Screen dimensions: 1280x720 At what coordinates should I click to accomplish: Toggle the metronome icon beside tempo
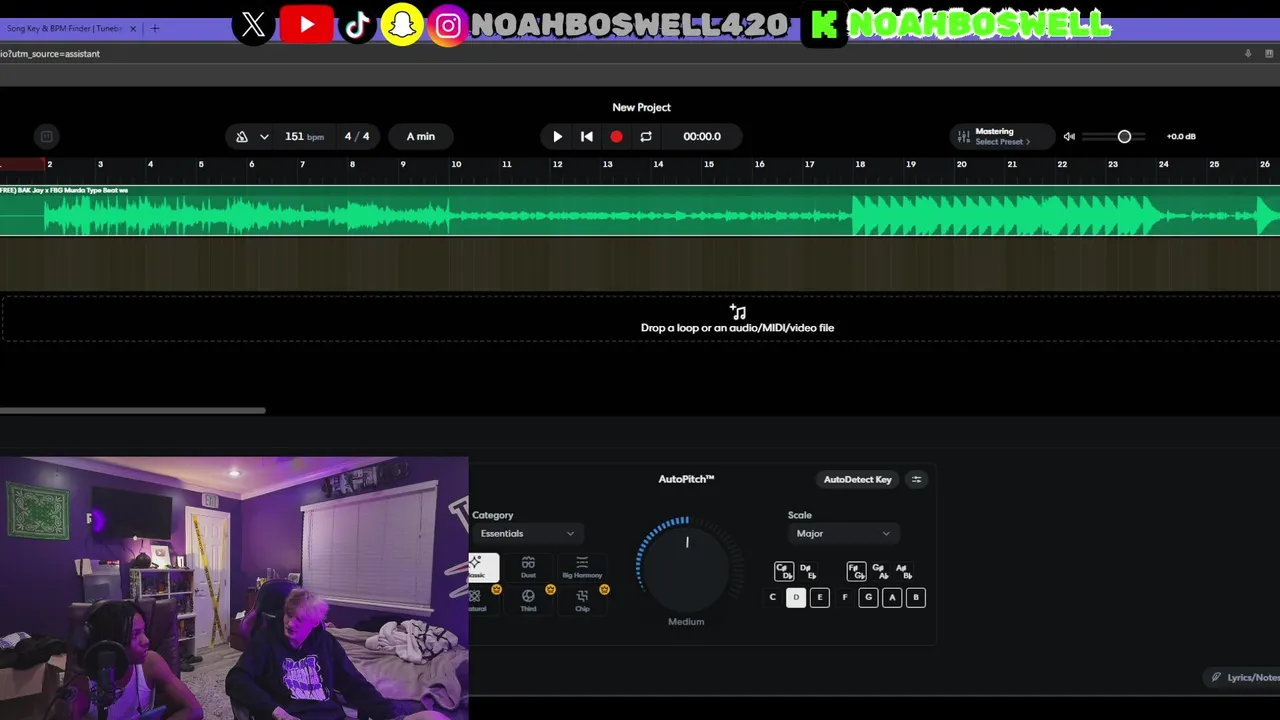pos(242,137)
